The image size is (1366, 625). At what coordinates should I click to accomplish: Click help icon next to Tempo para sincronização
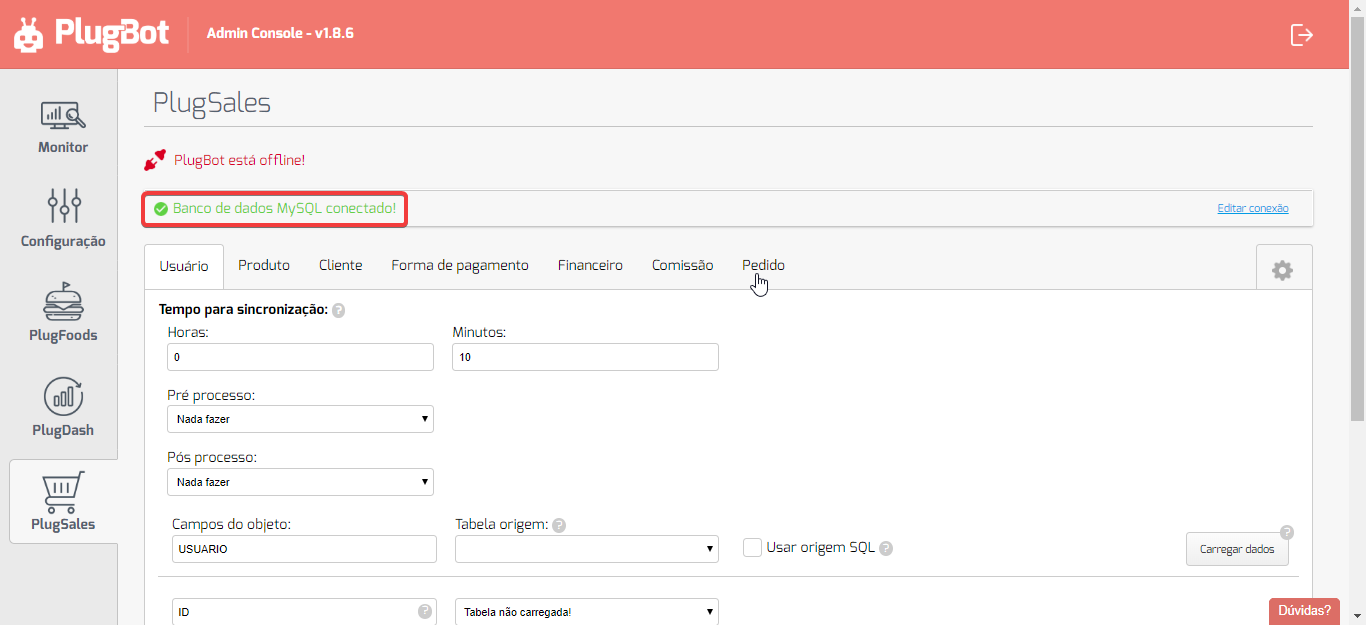click(x=338, y=311)
